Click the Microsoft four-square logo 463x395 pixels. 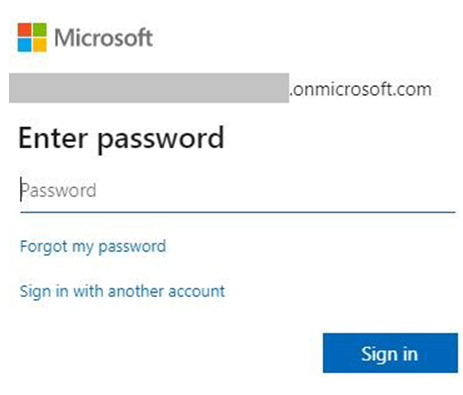[x=32, y=37]
